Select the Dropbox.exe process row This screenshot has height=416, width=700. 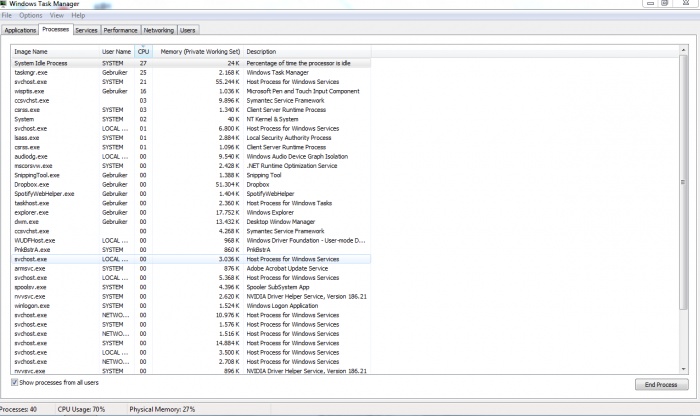[32, 184]
